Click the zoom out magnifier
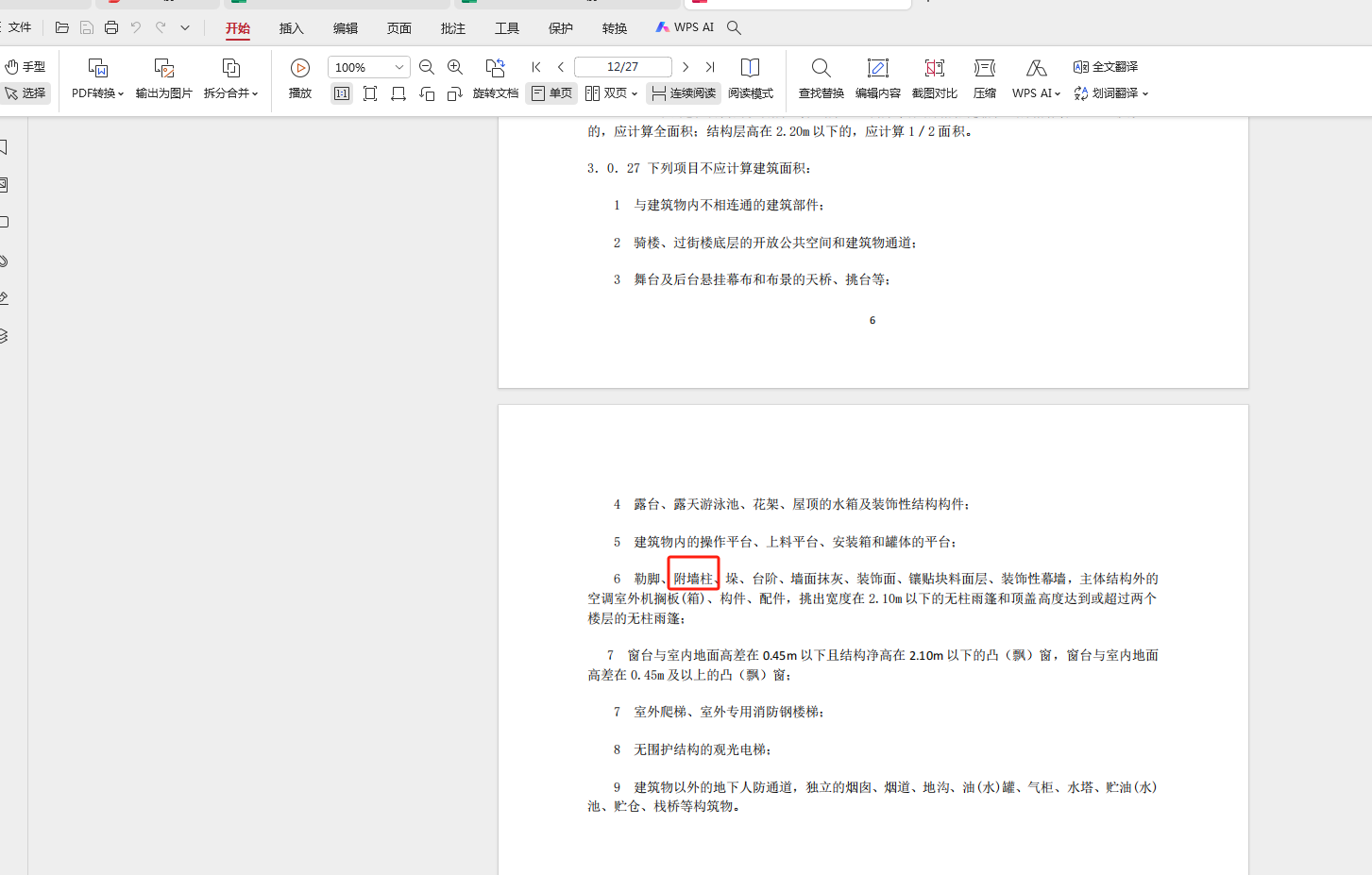This screenshot has width=1372, height=875. point(427,67)
